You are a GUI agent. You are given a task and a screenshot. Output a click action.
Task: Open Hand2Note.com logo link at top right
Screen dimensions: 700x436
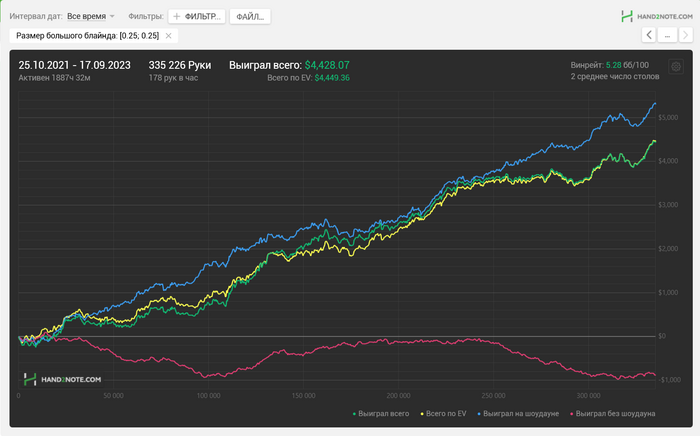657,17
